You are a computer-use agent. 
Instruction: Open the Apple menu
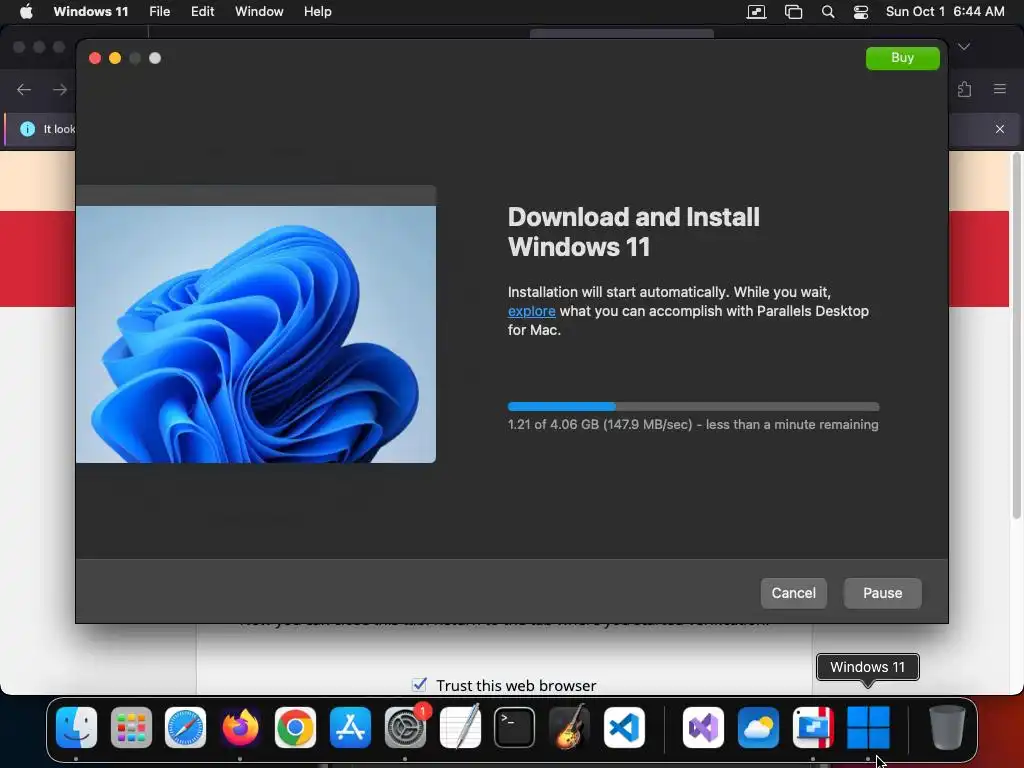[26, 12]
